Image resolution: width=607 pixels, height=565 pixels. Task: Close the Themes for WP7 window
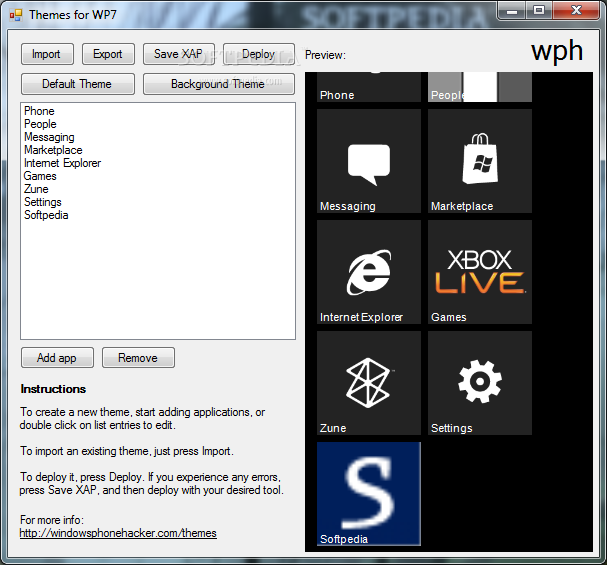(576, 10)
